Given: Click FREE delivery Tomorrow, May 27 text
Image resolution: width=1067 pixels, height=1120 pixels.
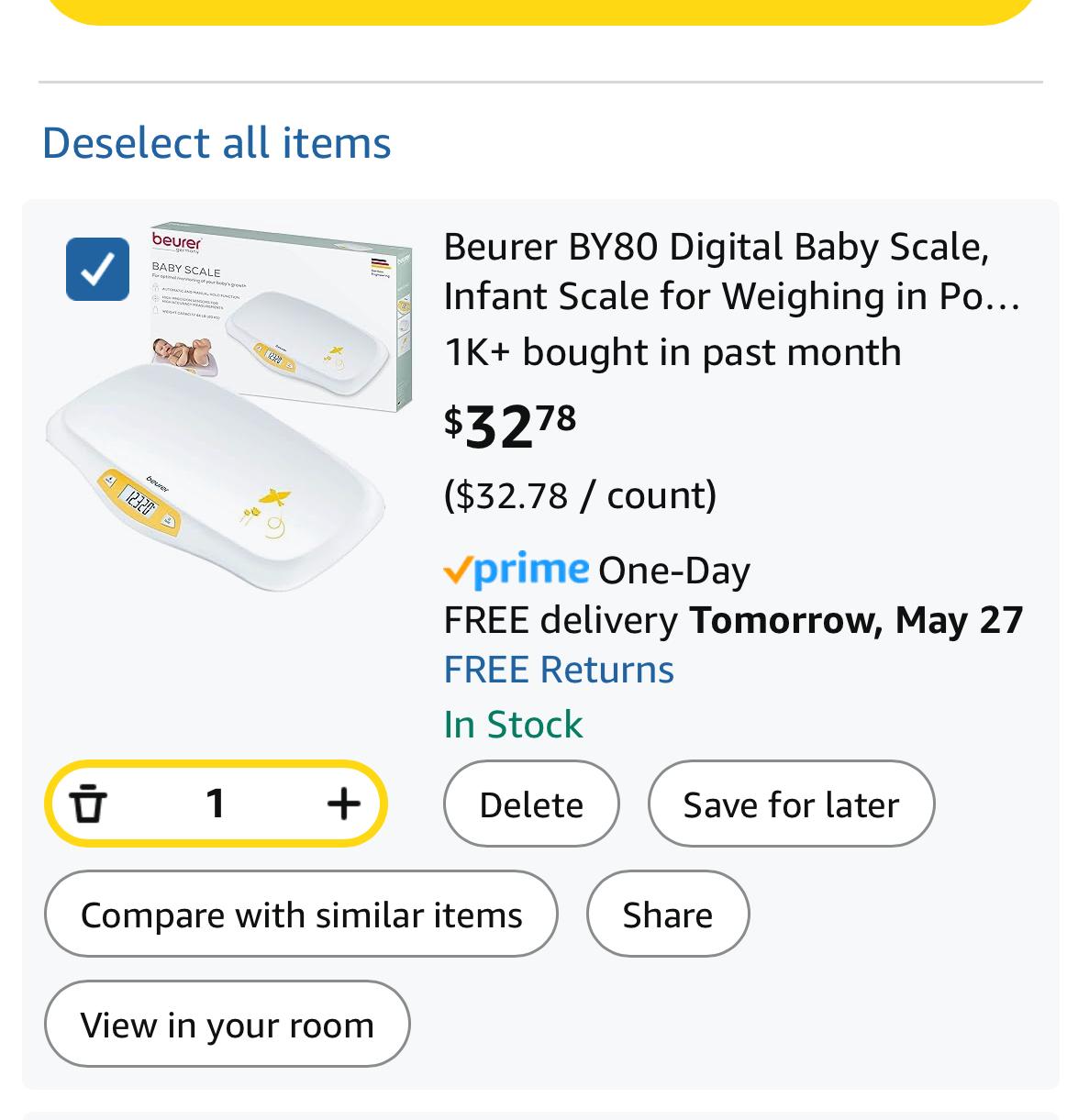Looking at the screenshot, I should pos(733,620).
